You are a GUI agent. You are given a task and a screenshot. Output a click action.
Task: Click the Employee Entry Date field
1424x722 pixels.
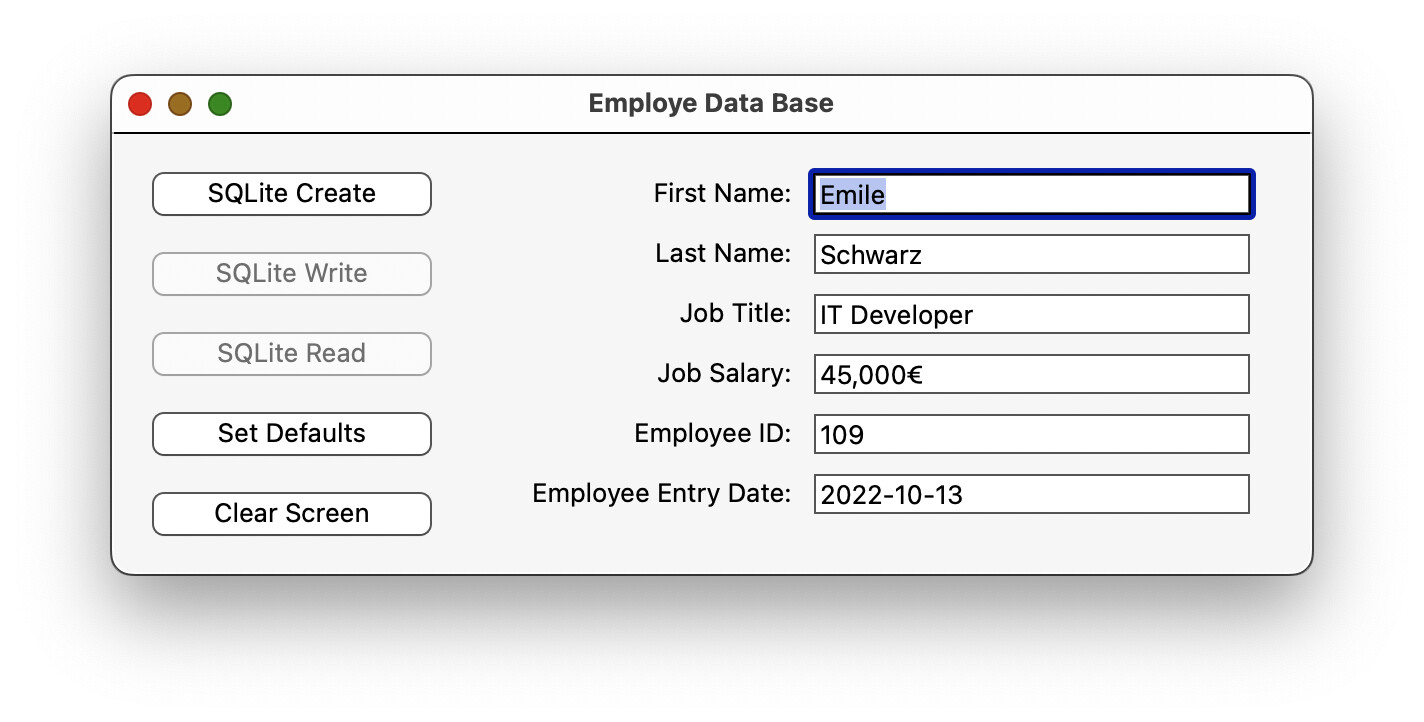point(1032,494)
